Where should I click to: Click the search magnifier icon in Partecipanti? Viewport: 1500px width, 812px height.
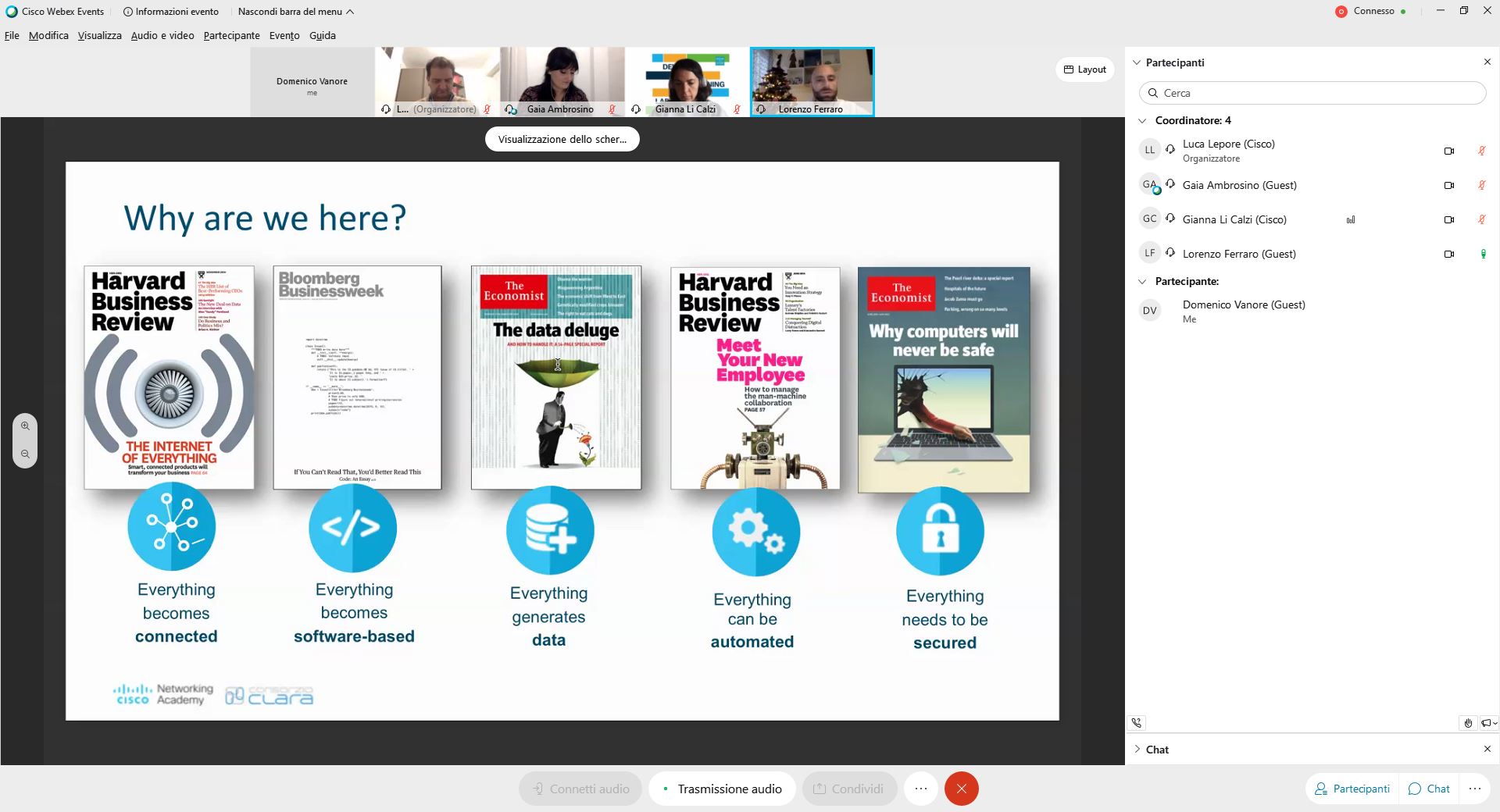(1153, 93)
